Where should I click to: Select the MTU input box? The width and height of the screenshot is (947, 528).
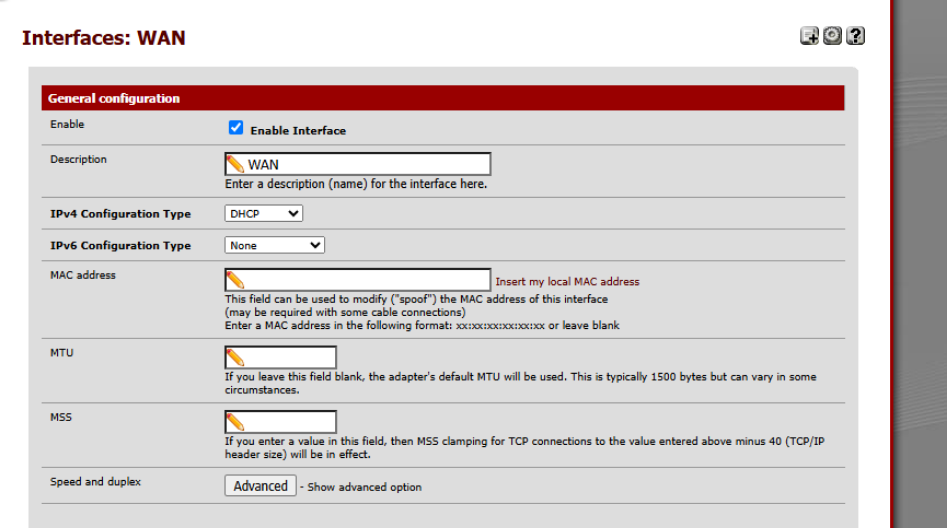(289, 358)
